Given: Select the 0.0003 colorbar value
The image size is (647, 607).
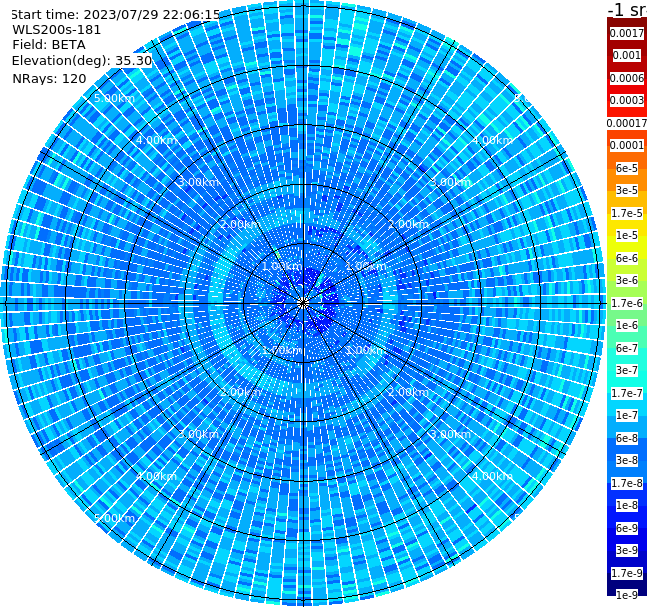Looking at the screenshot, I should coord(627,100).
